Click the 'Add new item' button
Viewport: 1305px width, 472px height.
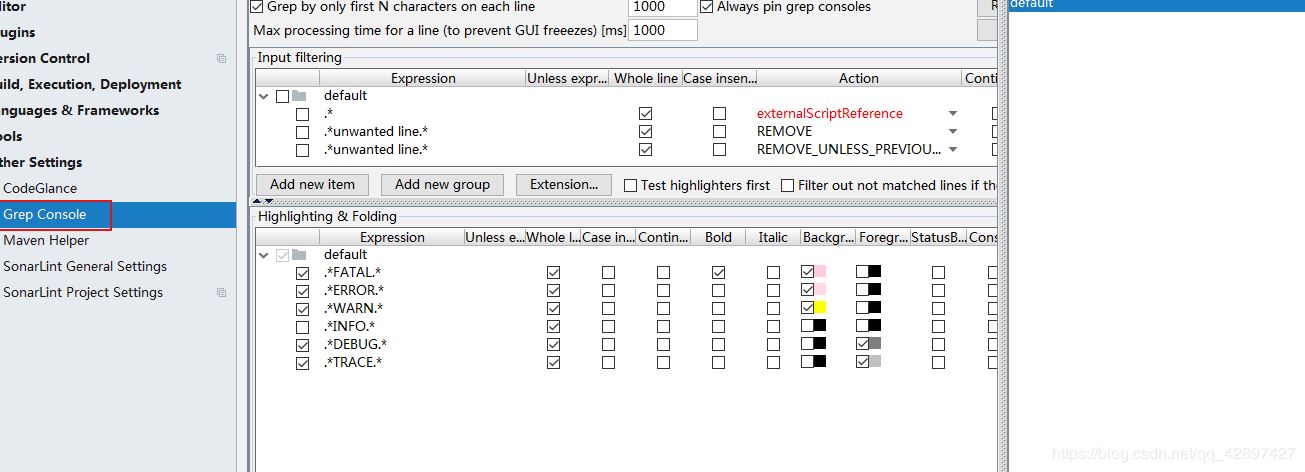[312, 184]
